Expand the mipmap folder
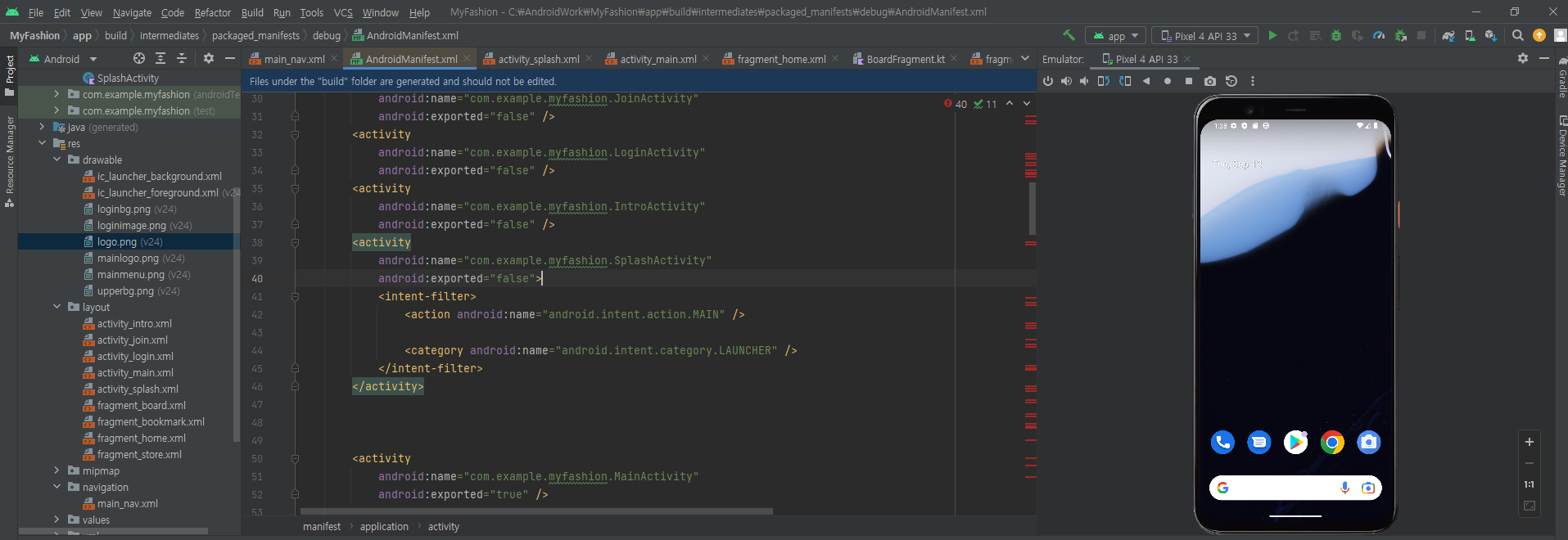 click(x=56, y=470)
